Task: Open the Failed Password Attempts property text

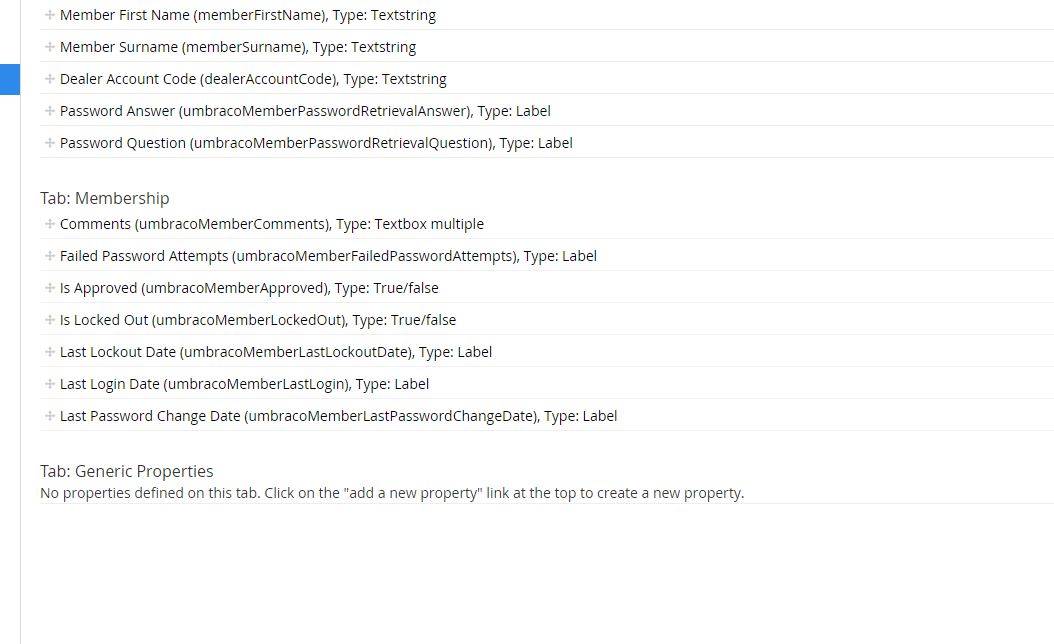Action: 328,256
